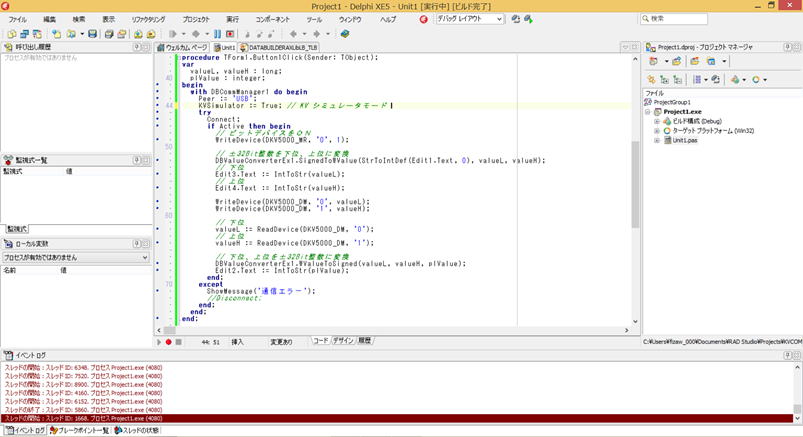Open dropdown arrow next to Back arrow
The image size is (803, 437).
tap(304, 34)
